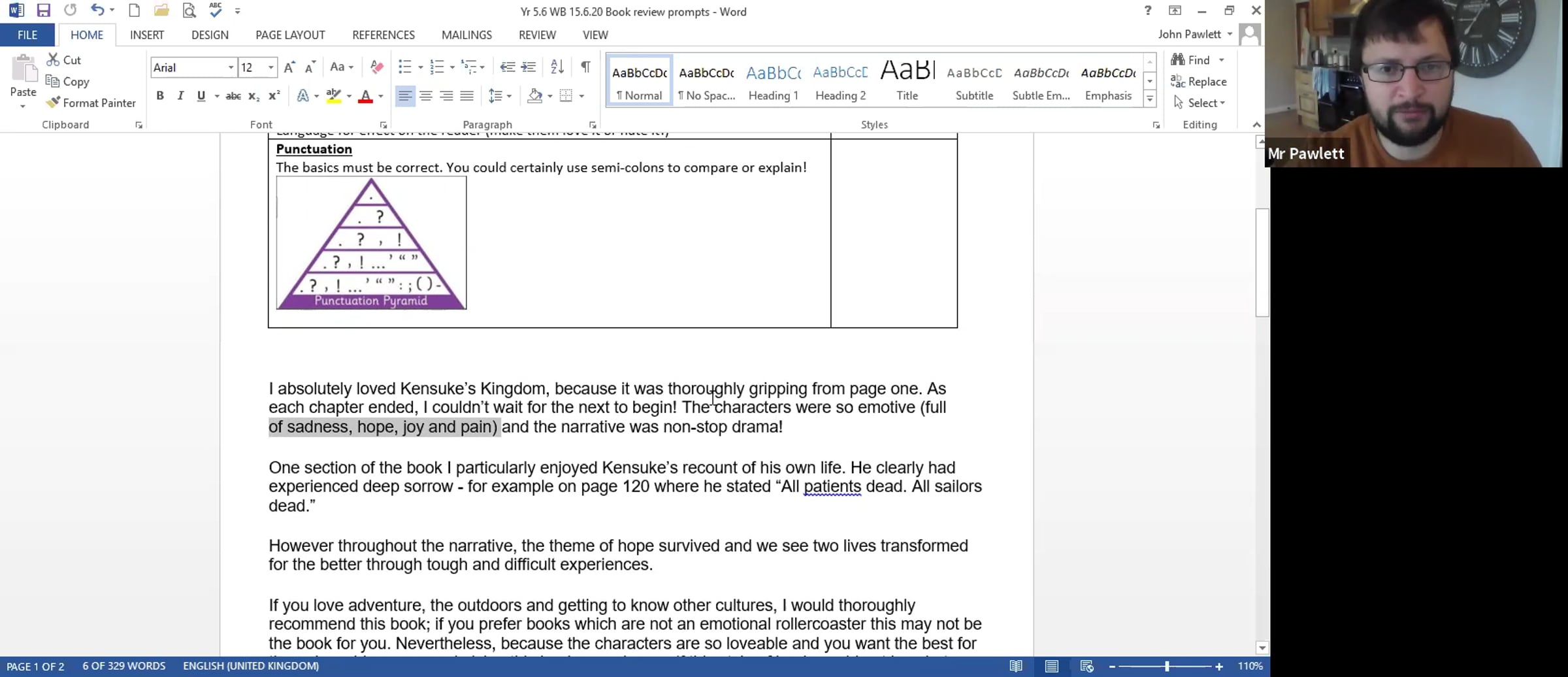1568x677 pixels.
Task: Expand the Styles gallery with the More arrow
Action: (1150, 99)
